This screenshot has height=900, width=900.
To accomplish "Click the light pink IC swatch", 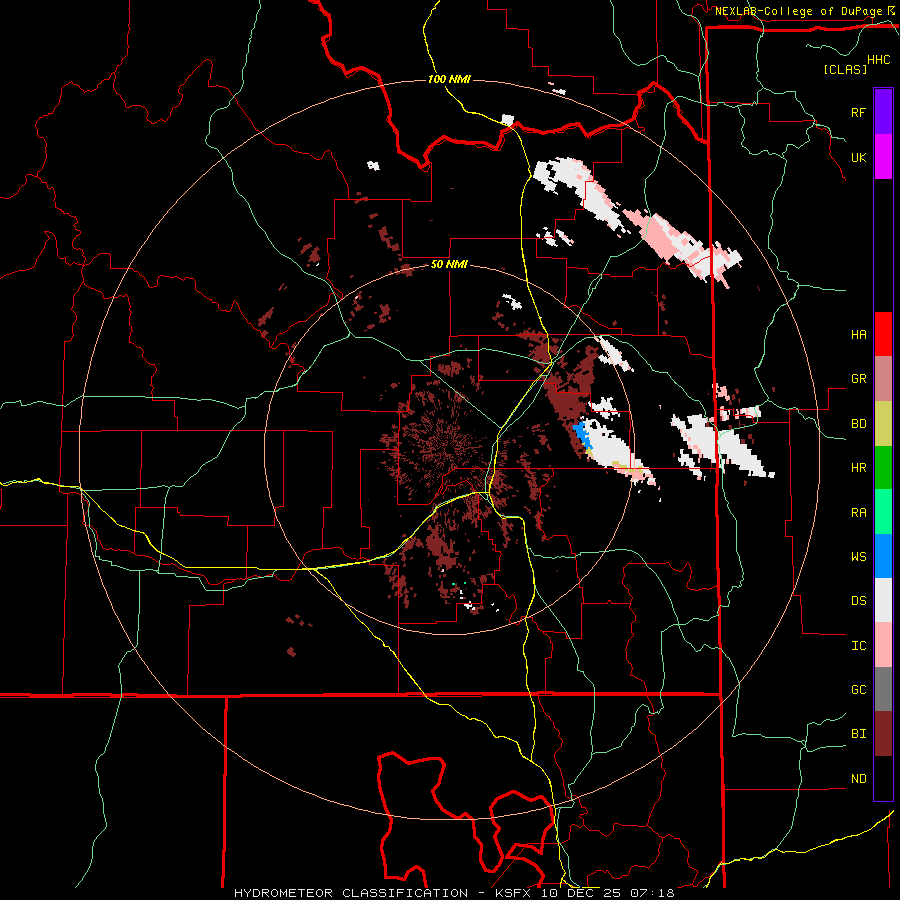I will (x=883, y=645).
